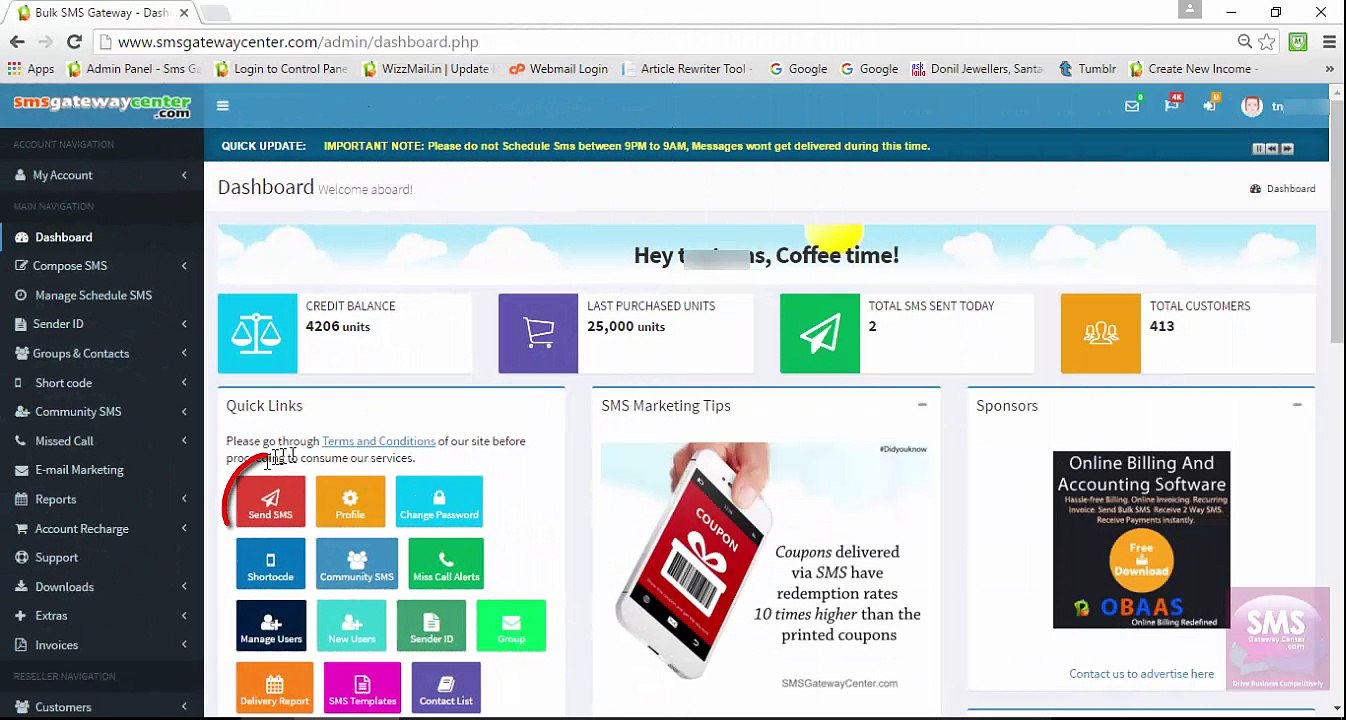1346x720 pixels.
Task: Click the OBAAS sponsor advertisement banner
Action: [x=1141, y=540]
